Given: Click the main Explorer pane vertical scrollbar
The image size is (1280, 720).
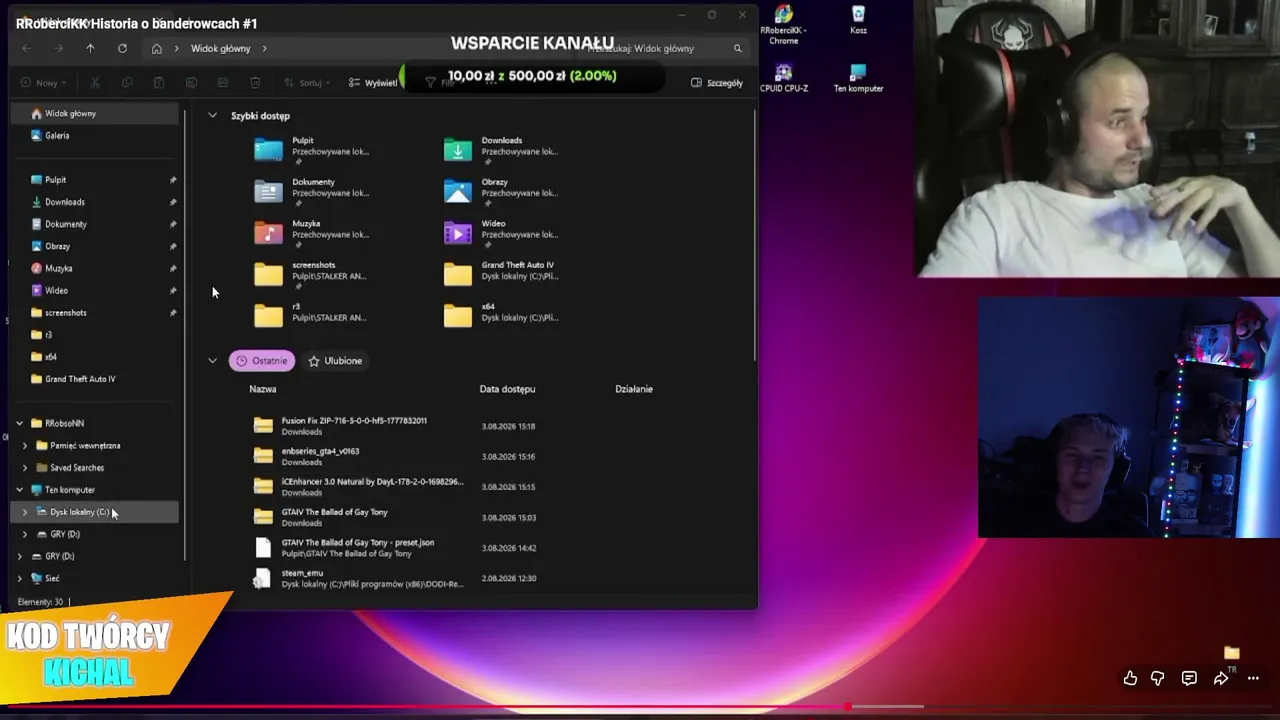Looking at the screenshot, I should (x=755, y=235).
